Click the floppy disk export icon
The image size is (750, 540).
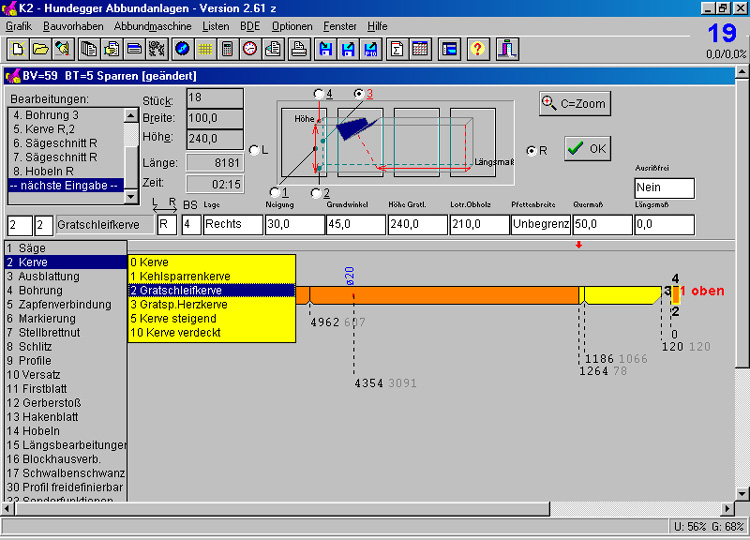348,49
